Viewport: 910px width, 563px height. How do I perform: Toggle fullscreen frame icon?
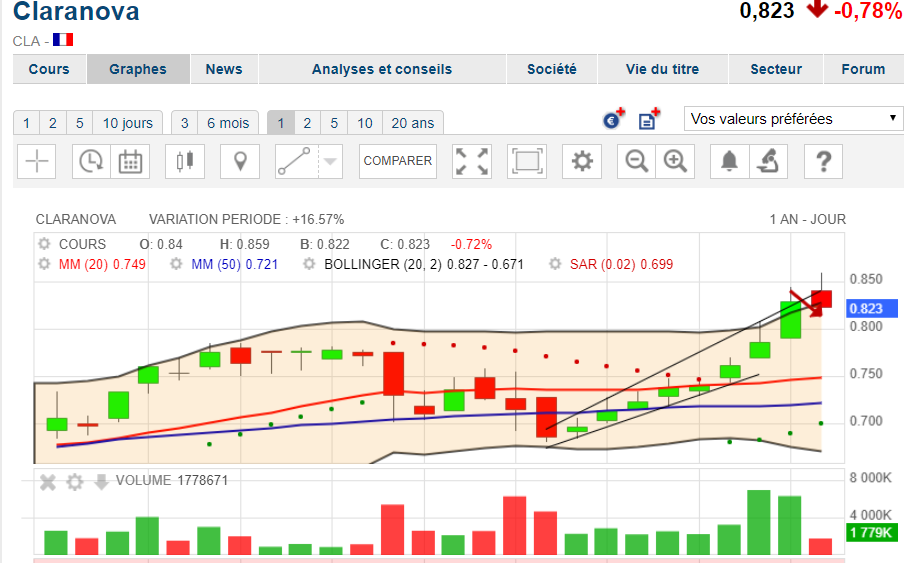tap(526, 161)
